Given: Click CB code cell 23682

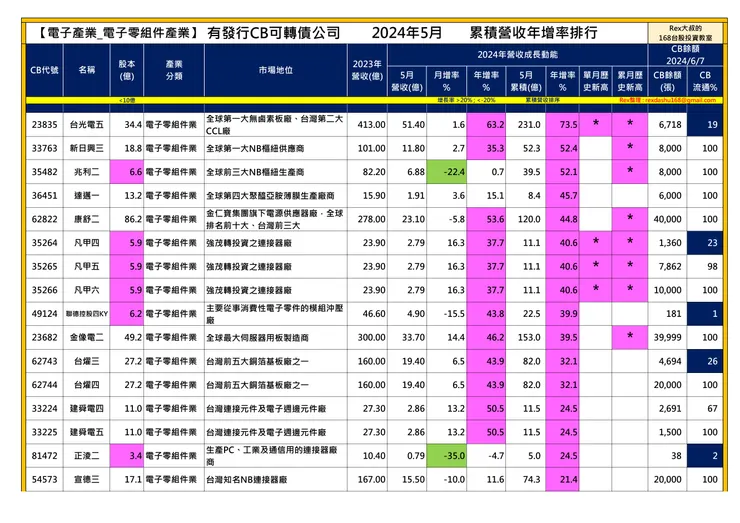Looking at the screenshot, I should pyautogui.click(x=44, y=337).
